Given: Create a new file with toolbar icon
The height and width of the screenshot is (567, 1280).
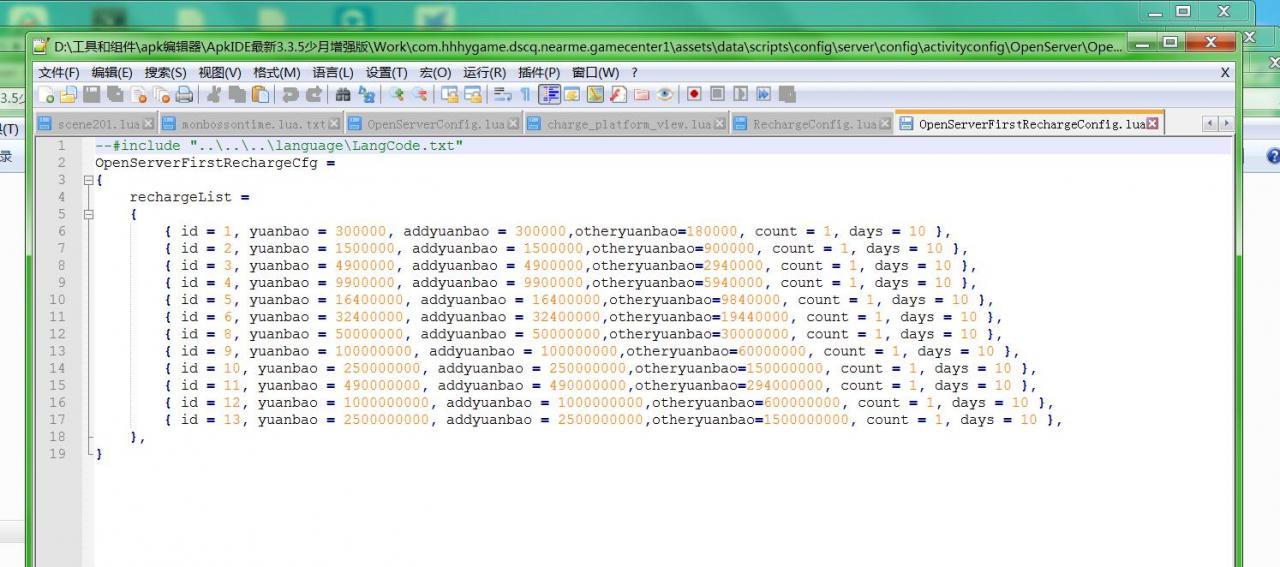Looking at the screenshot, I should (x=47, y=95).
